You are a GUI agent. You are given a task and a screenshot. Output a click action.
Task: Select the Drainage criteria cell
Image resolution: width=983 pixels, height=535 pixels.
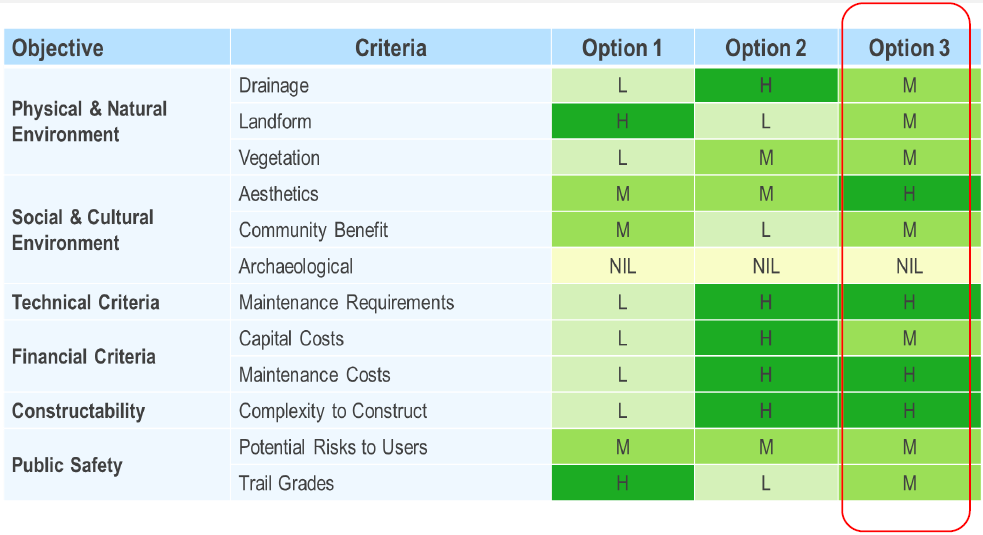273,86
